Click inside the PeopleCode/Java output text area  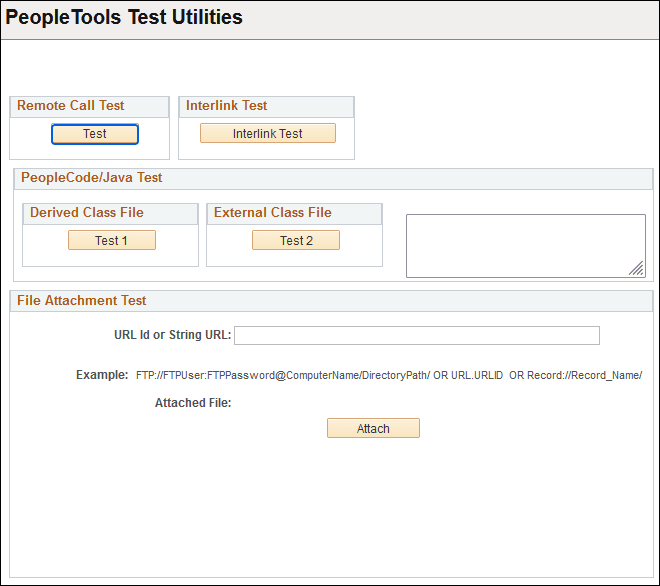click(x=526, y=246)
